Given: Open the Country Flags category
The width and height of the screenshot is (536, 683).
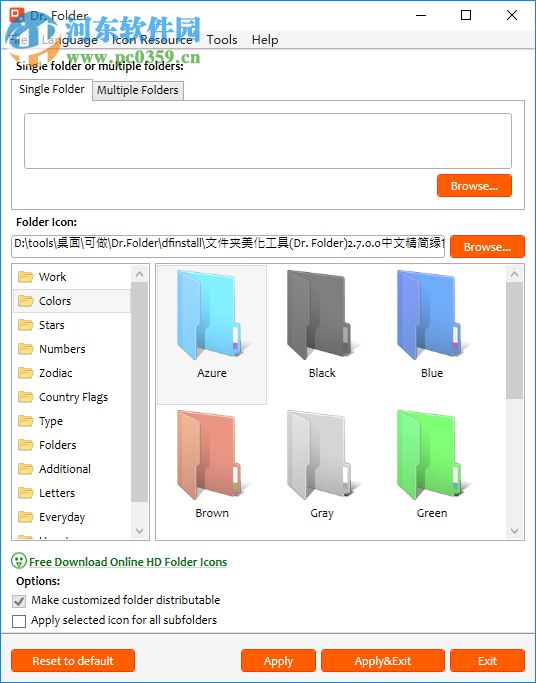Looking at the screenshot, I should point(73,397).
